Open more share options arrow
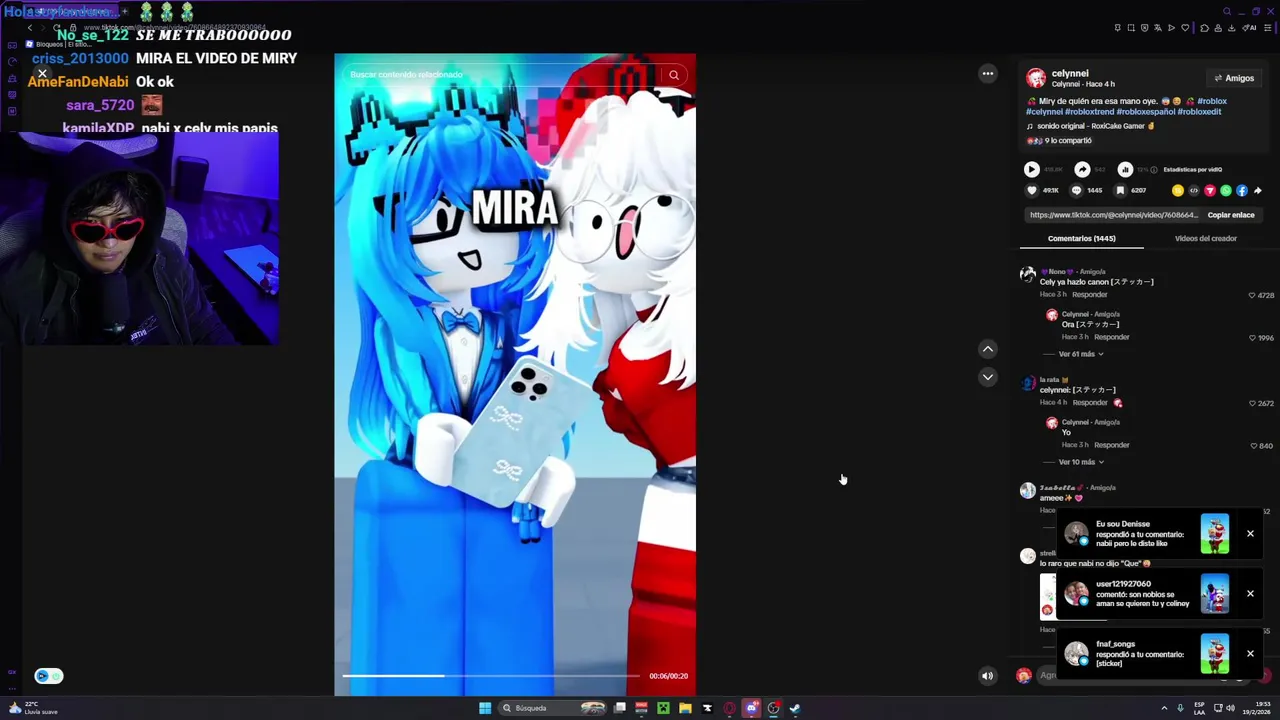This screenshot has height=720, width=1280. [1258, 191]
